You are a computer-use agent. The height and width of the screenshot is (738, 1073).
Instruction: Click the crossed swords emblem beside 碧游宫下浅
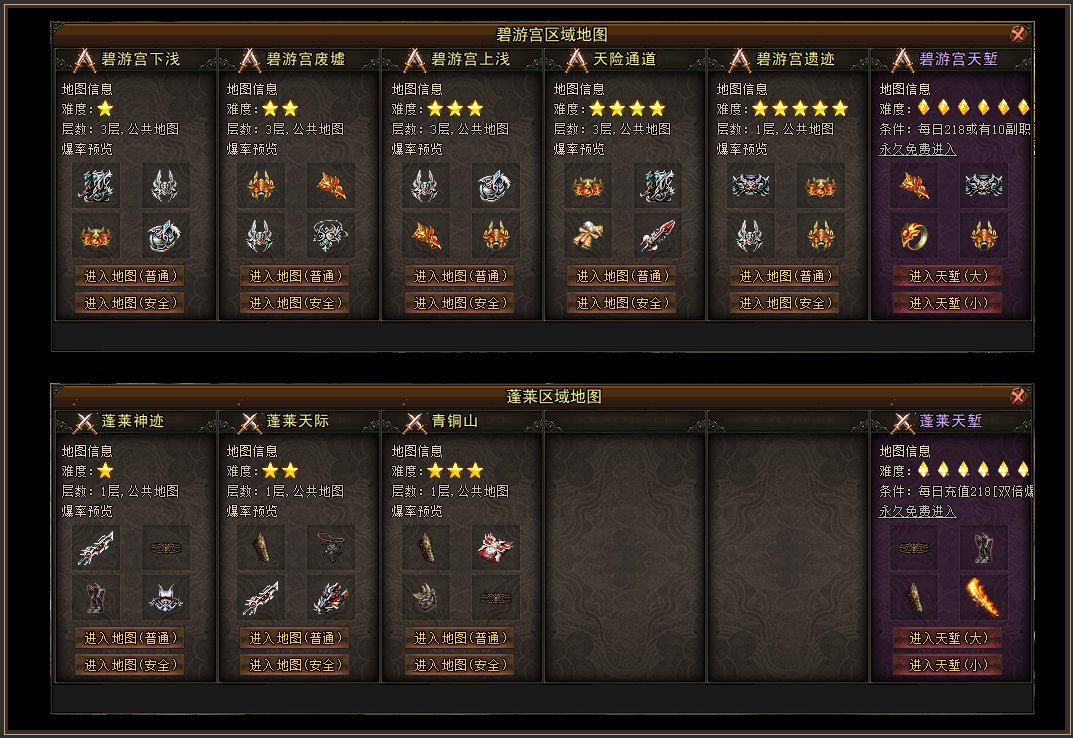coord(85,60)
